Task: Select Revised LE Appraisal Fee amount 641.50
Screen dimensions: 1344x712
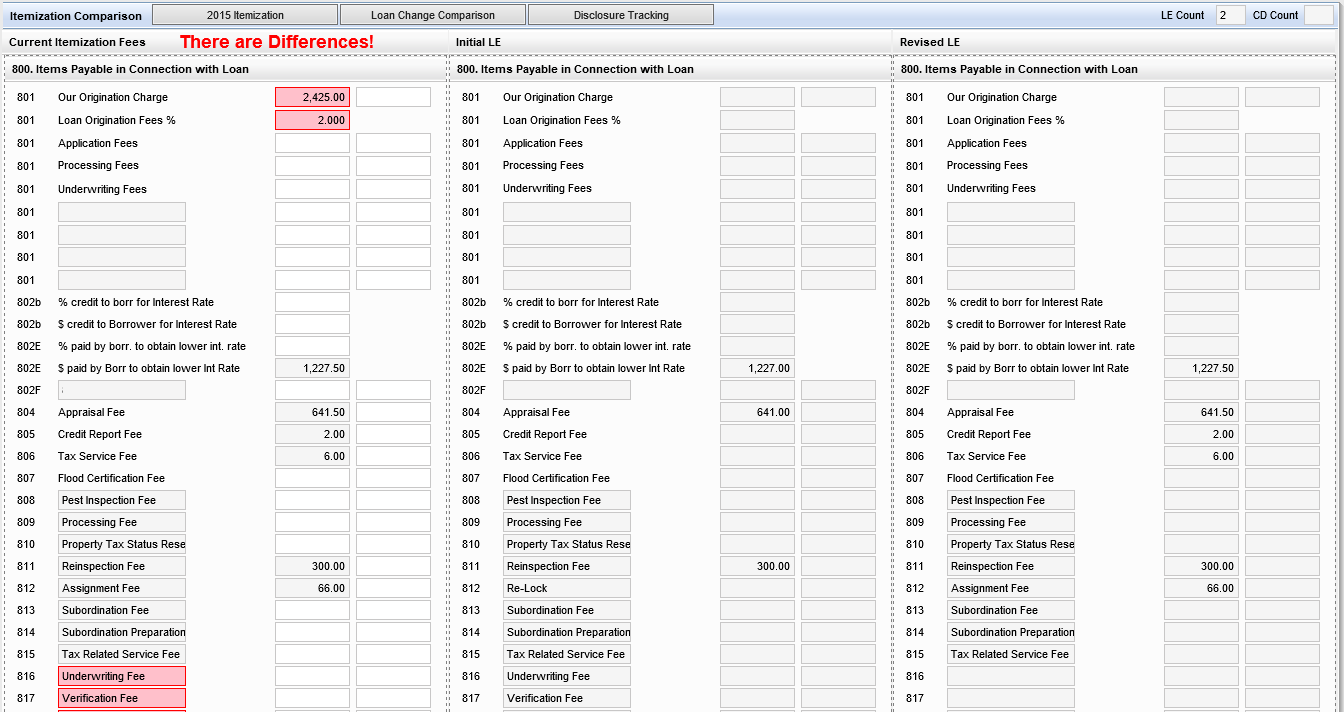Action: 1201,412
